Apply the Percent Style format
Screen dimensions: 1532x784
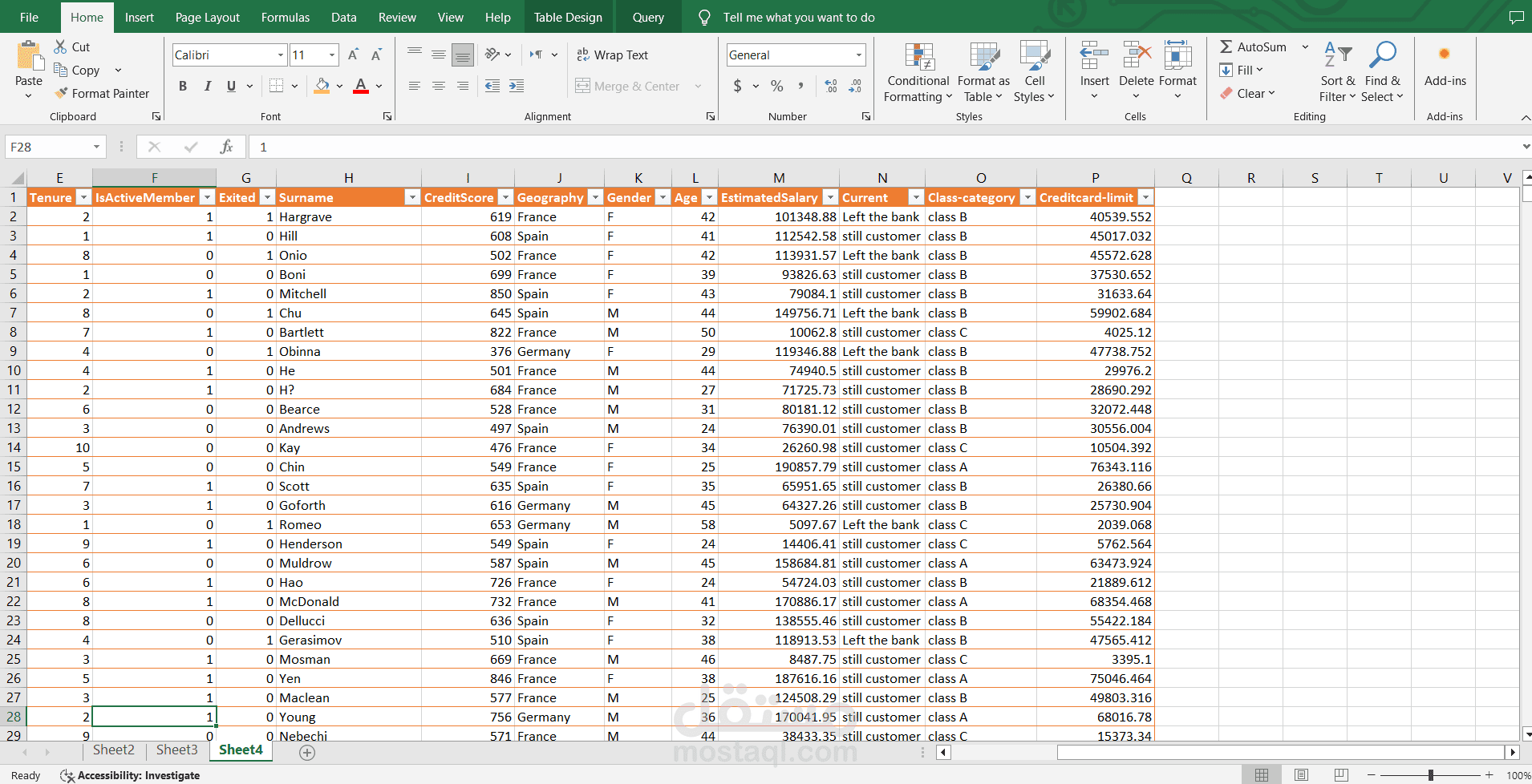[777, 86]
